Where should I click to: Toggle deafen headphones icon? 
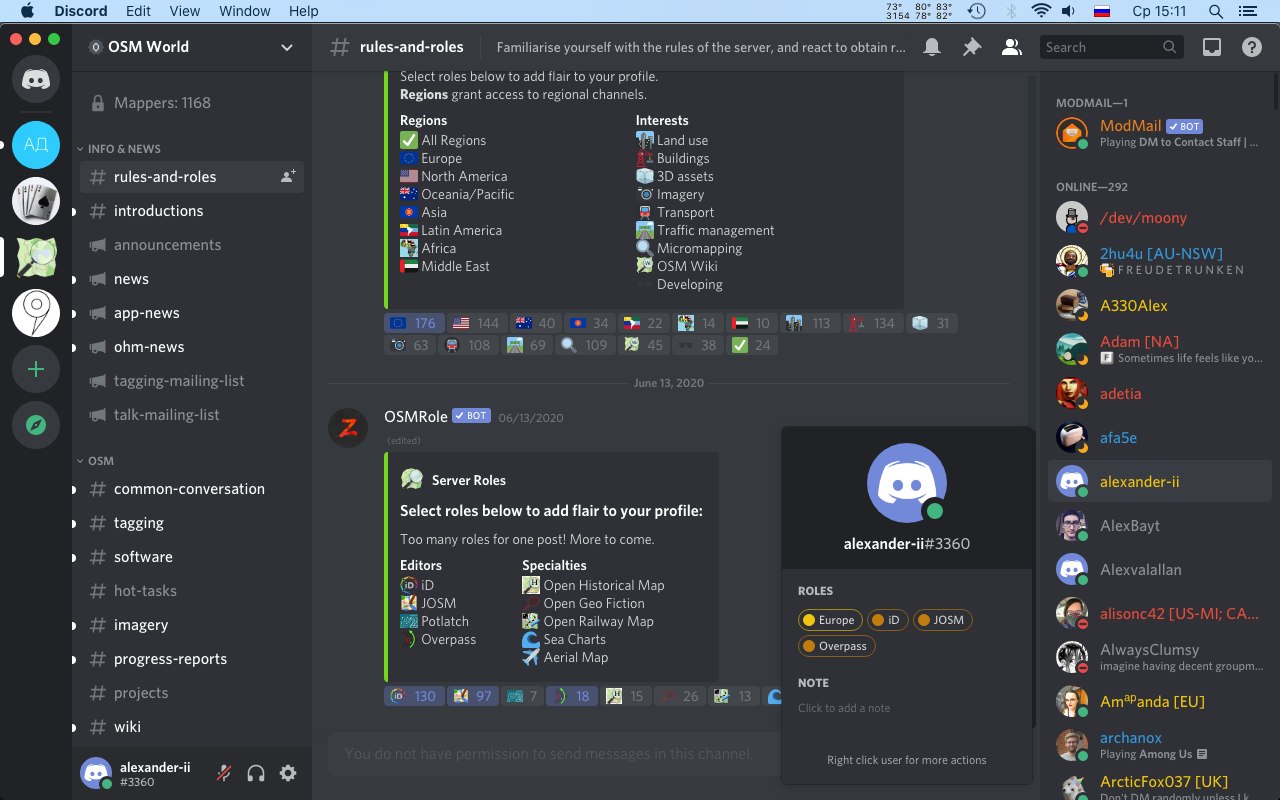pos(256,773)
